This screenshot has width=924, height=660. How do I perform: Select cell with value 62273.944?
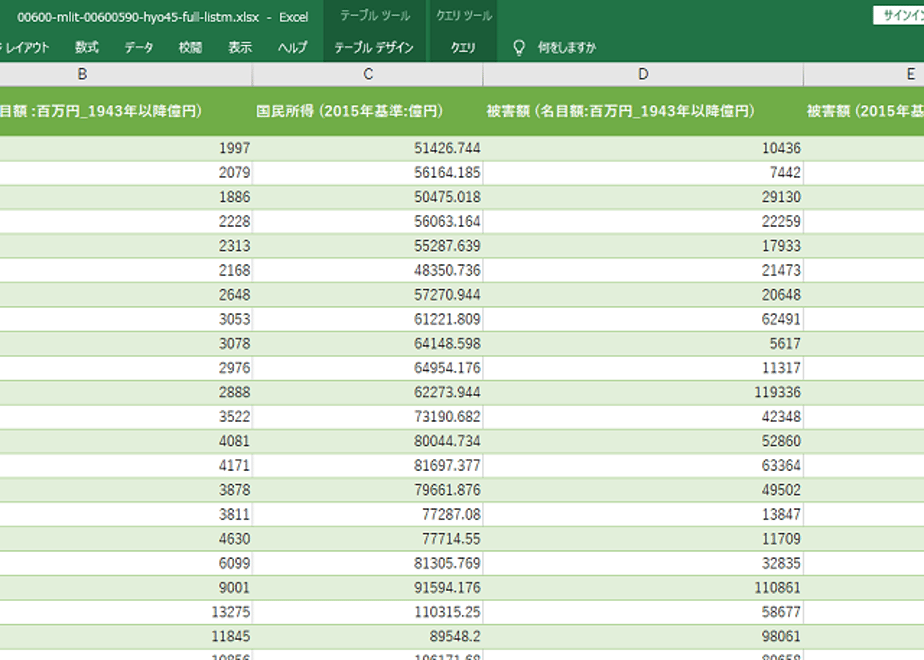click(x=368, y=392)
